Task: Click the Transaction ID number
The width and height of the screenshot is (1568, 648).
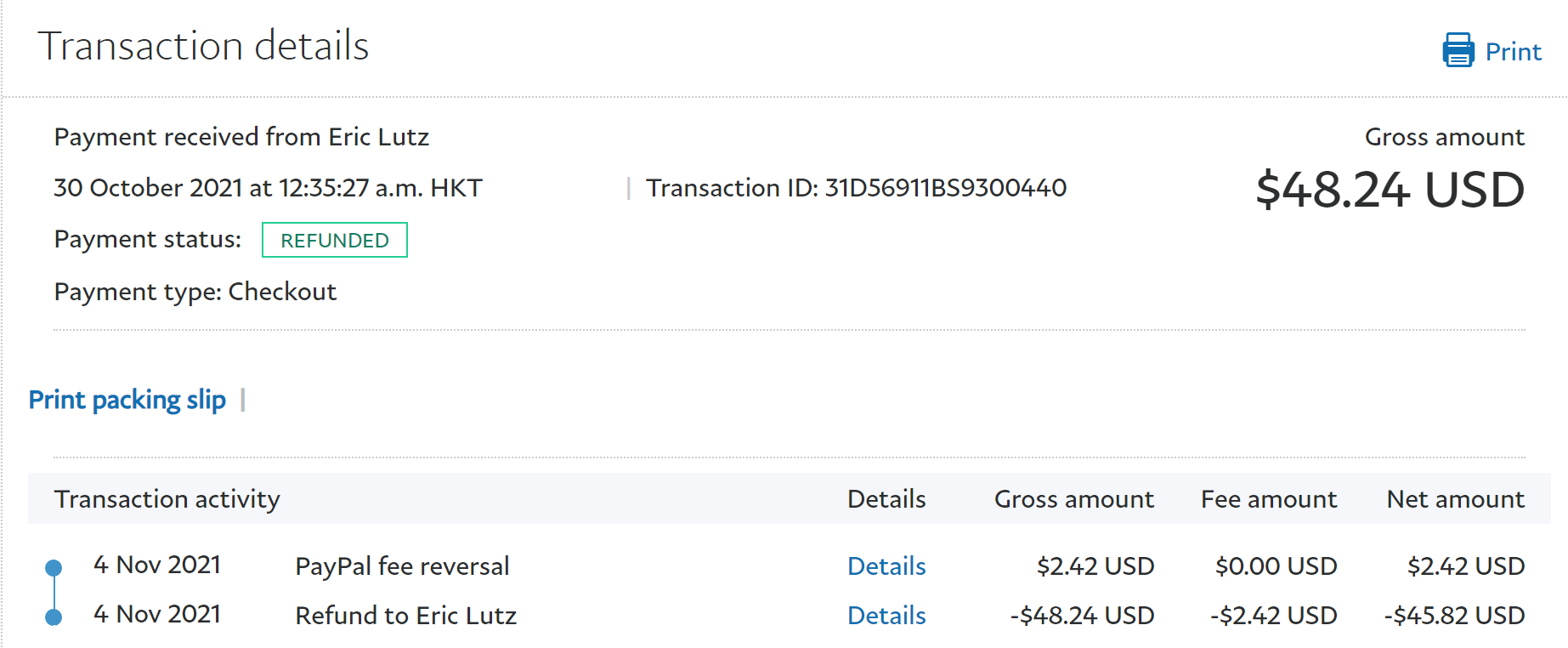Action: [x=945, y=188]
